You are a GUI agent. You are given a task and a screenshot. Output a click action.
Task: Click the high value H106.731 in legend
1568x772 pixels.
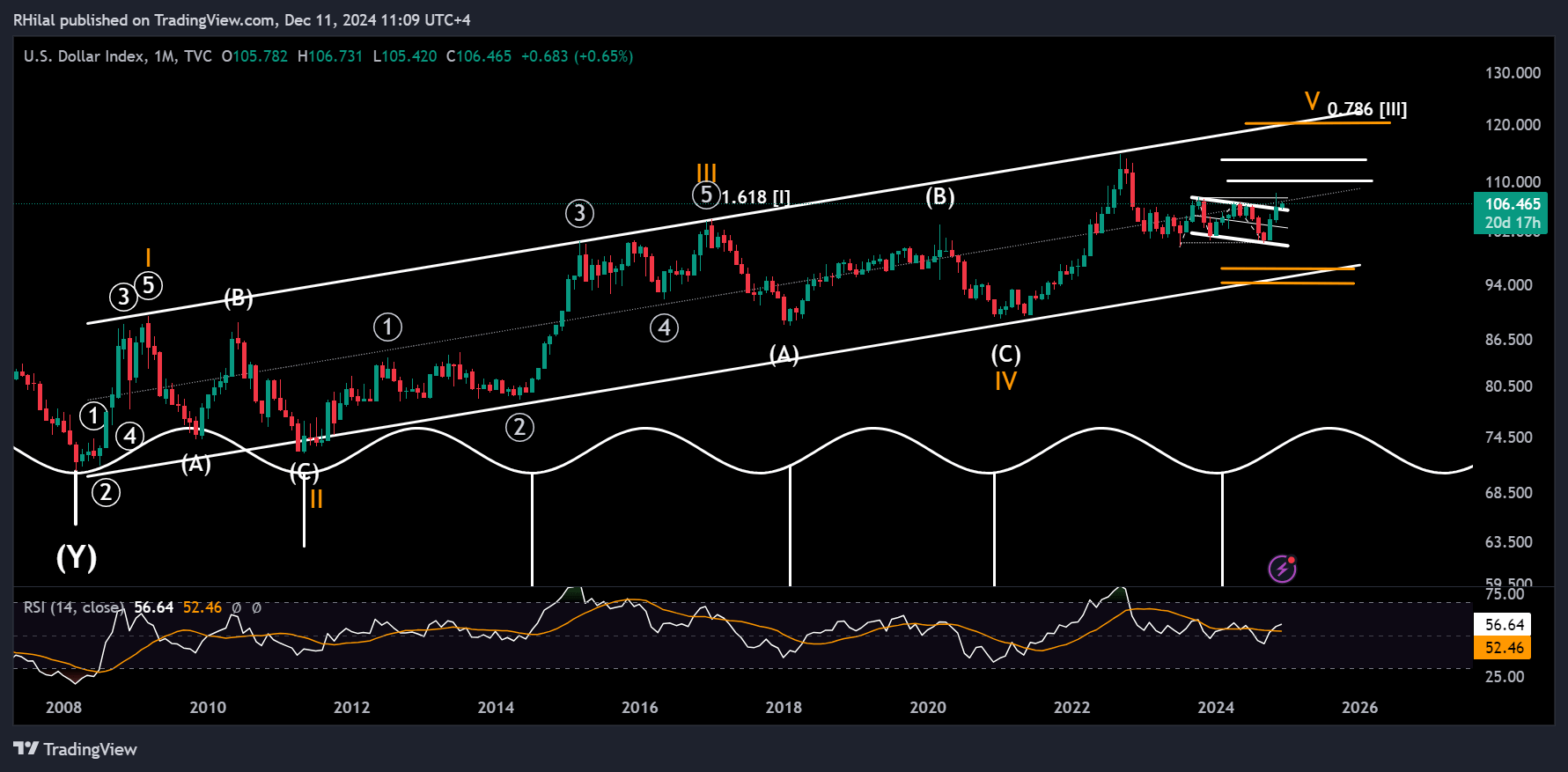coord(330,56)
